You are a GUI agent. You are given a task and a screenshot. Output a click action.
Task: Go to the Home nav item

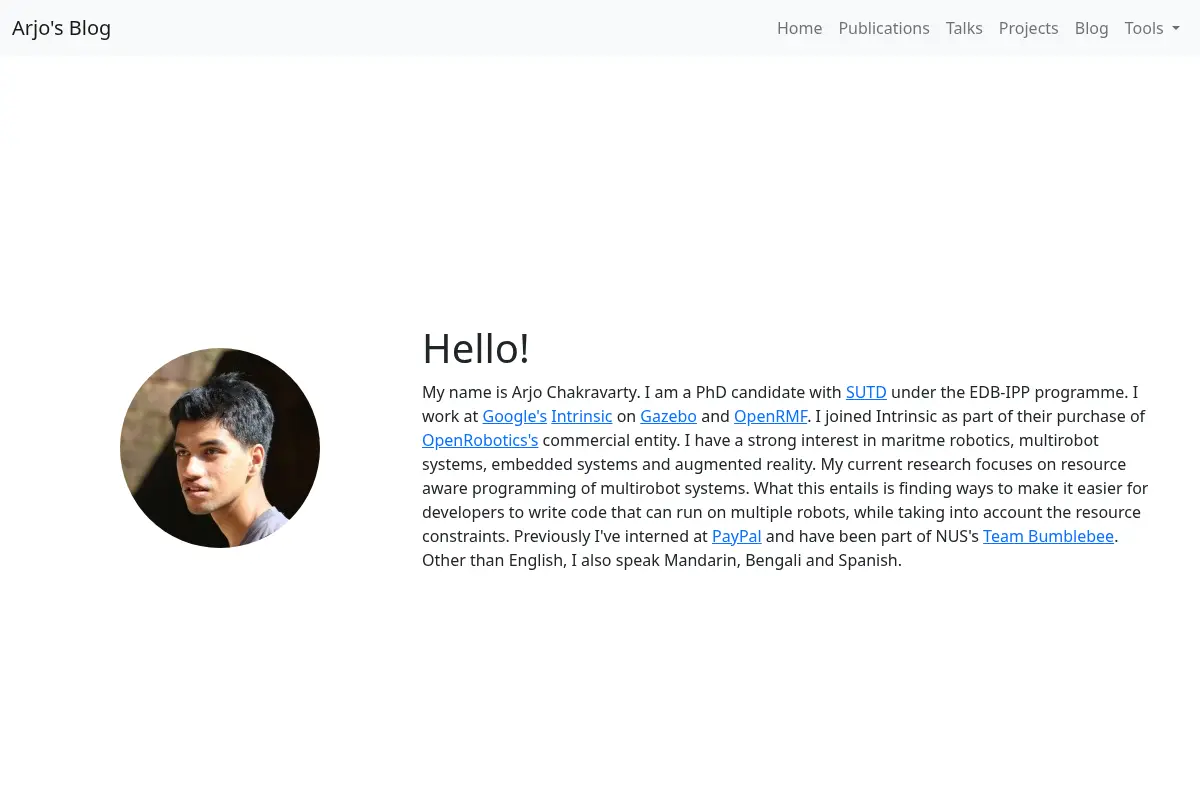tap(799, 28)
